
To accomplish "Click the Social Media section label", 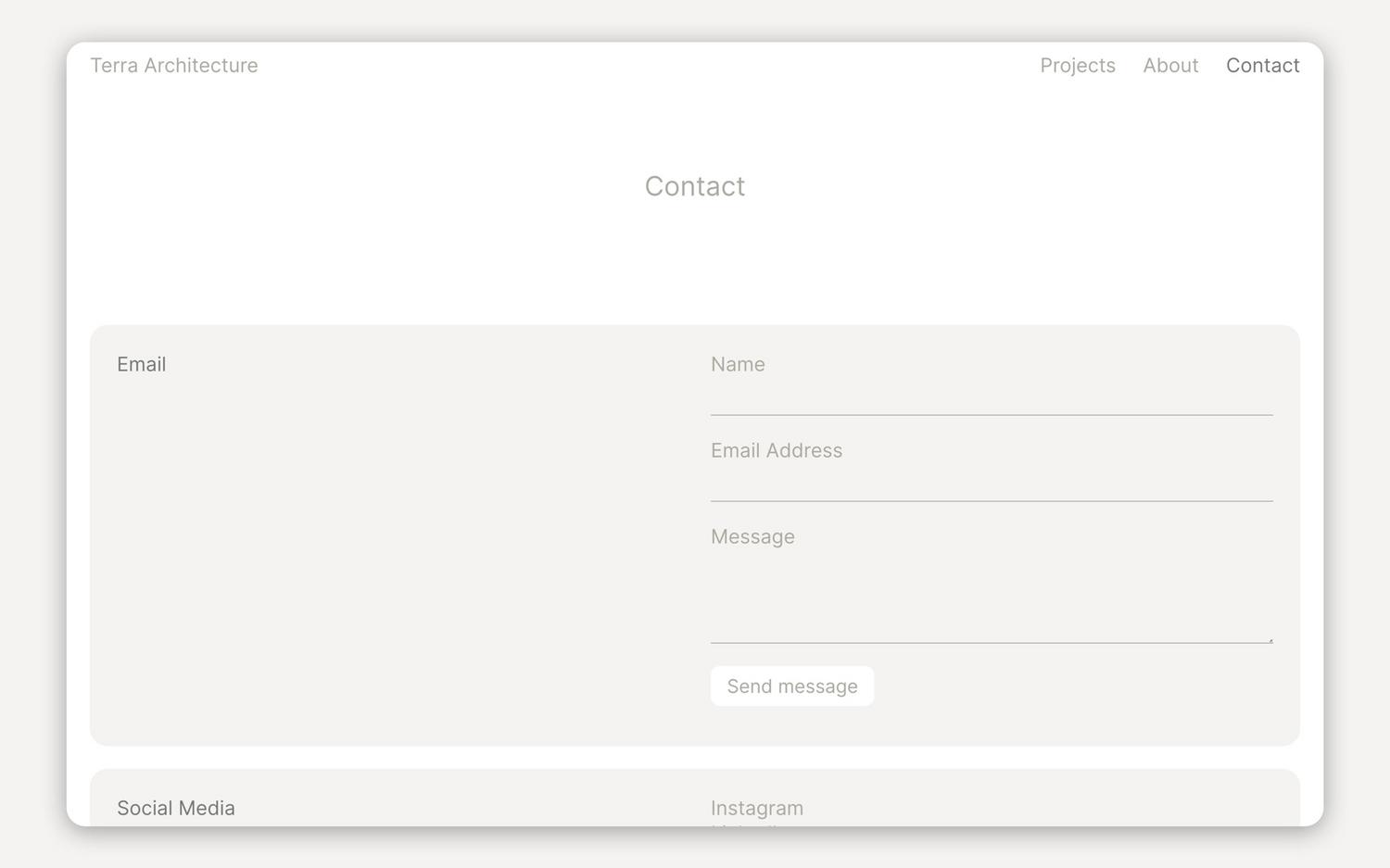I will [x=176, y=807].
